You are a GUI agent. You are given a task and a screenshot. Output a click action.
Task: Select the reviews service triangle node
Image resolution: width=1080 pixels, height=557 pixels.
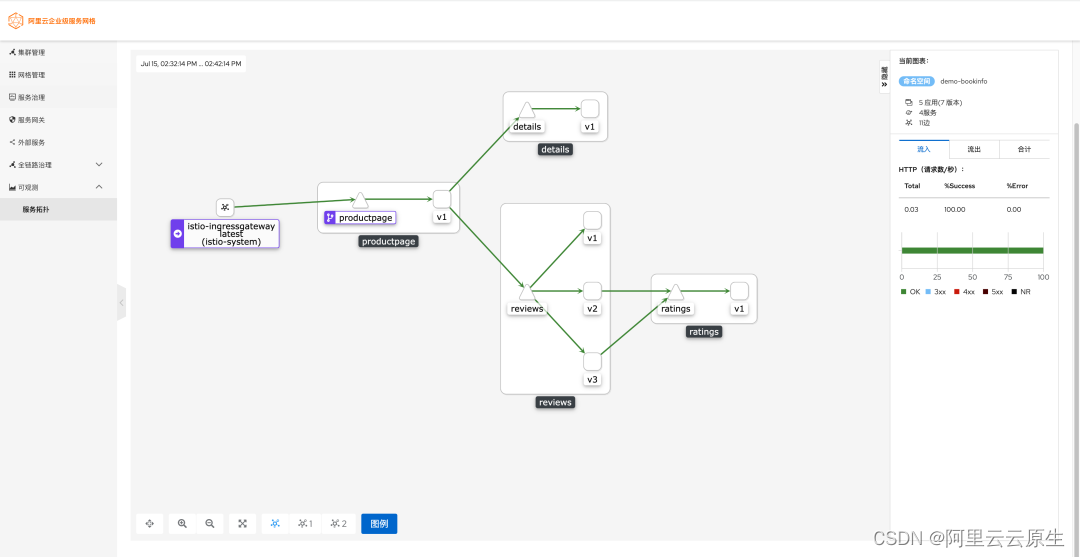click(x=527, y=292)
